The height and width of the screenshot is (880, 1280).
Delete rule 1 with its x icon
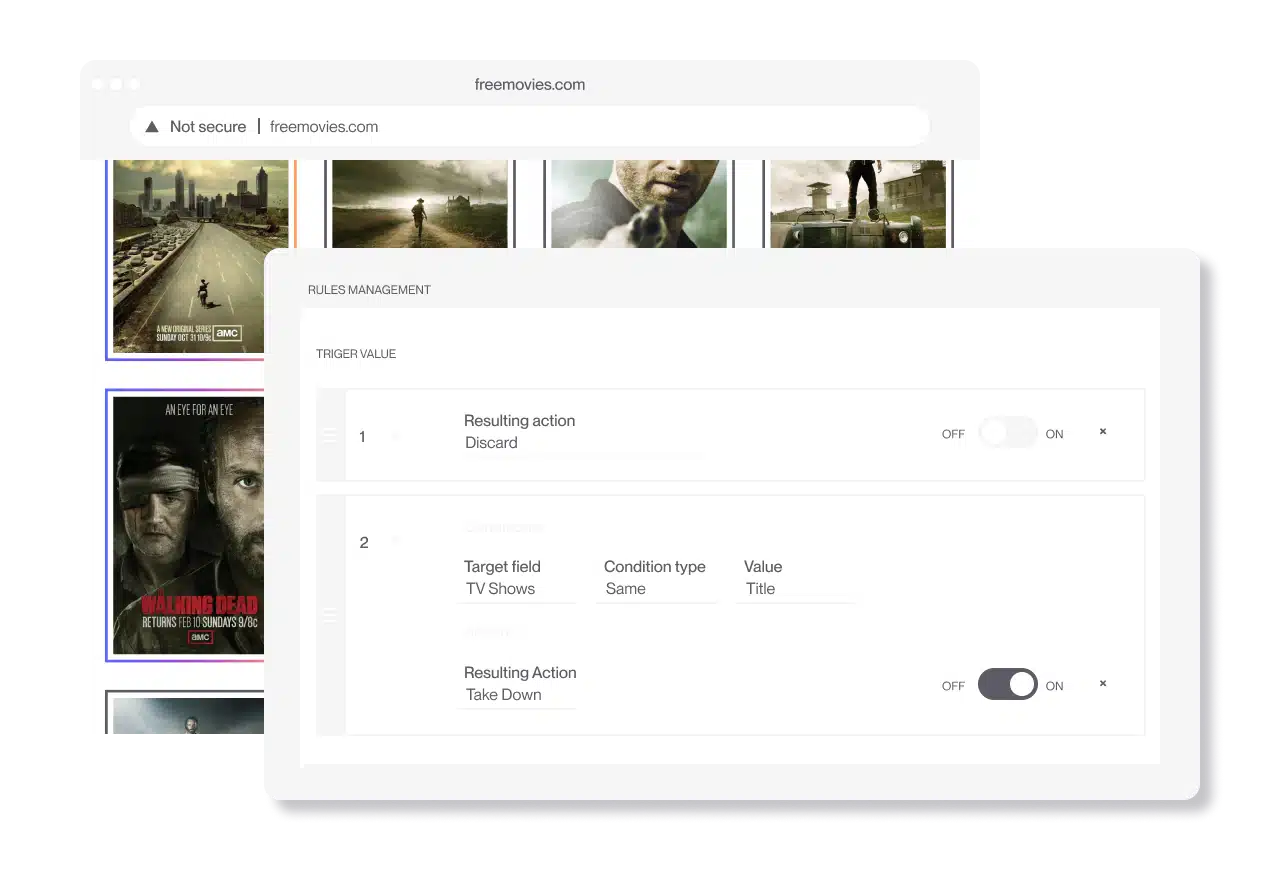1103,431
